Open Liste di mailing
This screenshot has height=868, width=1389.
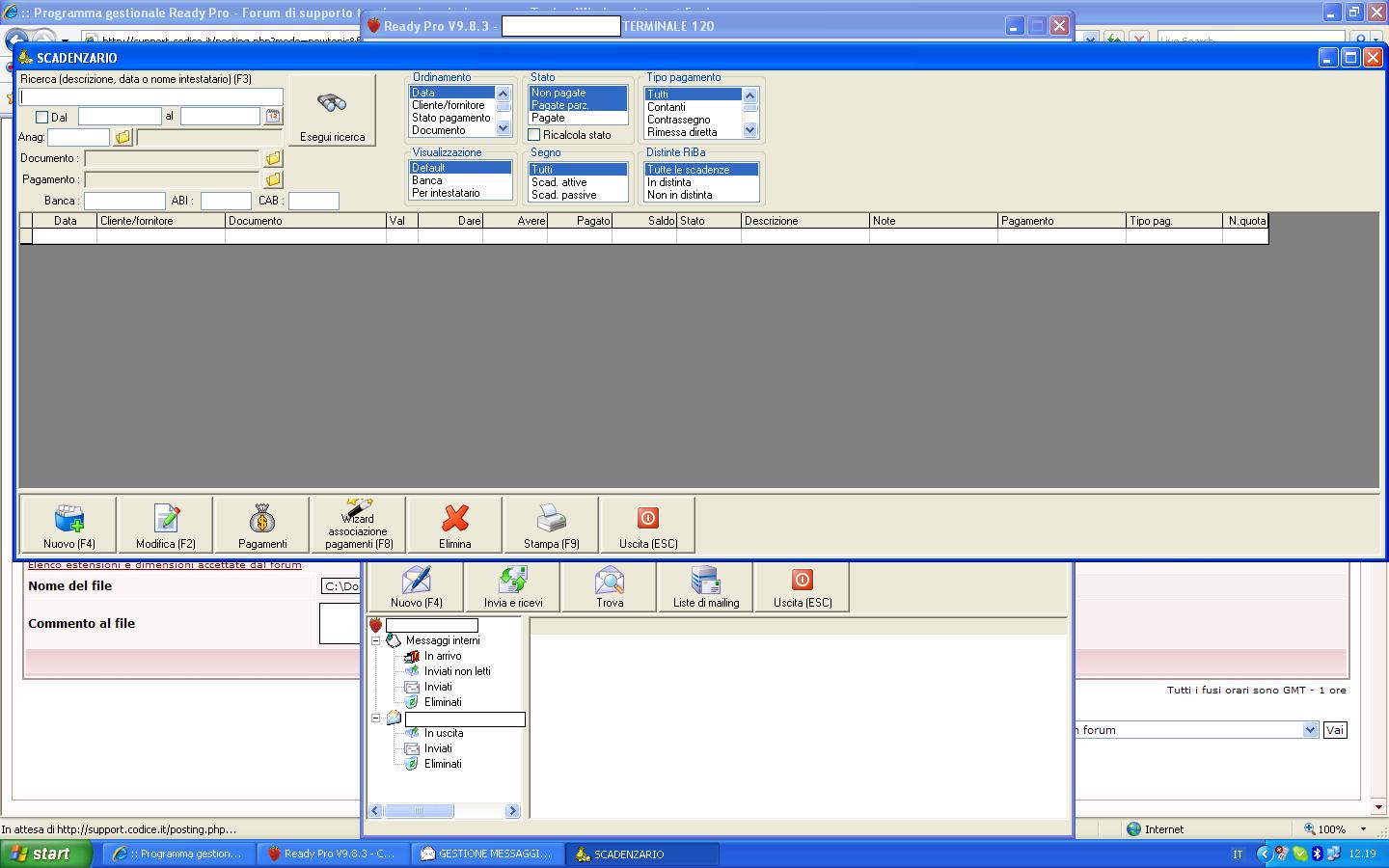[x=706, y=587]
